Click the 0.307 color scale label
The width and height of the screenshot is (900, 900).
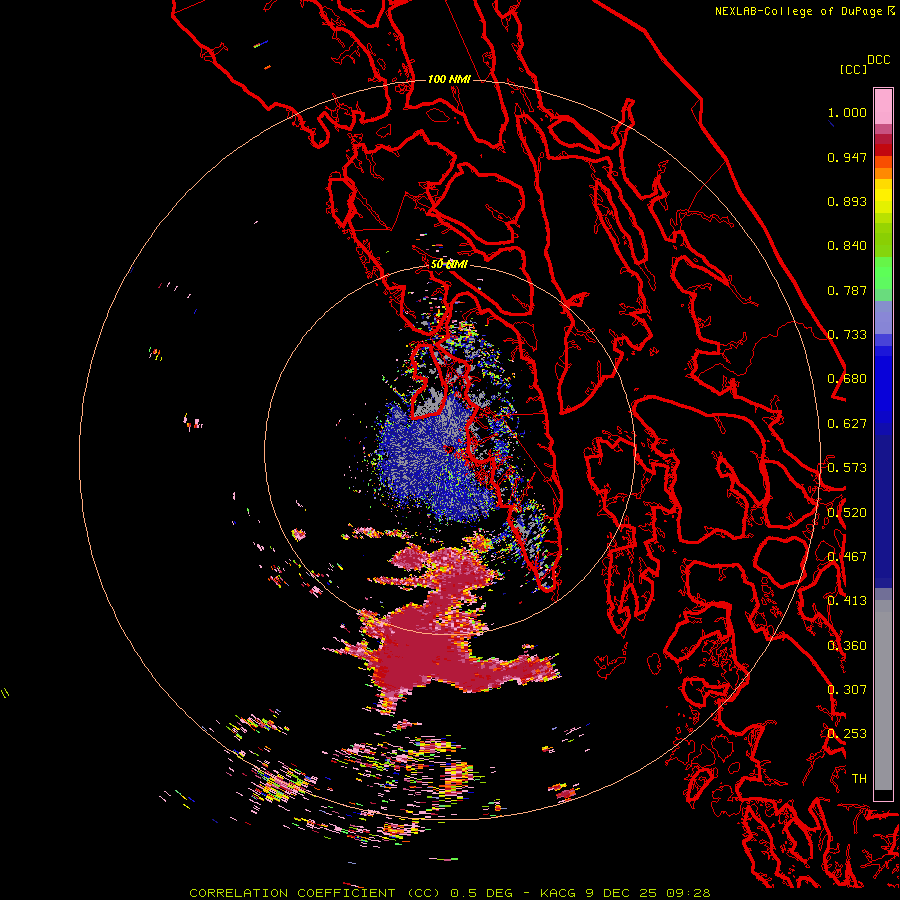pyautogui.click(x=847, y=690)
